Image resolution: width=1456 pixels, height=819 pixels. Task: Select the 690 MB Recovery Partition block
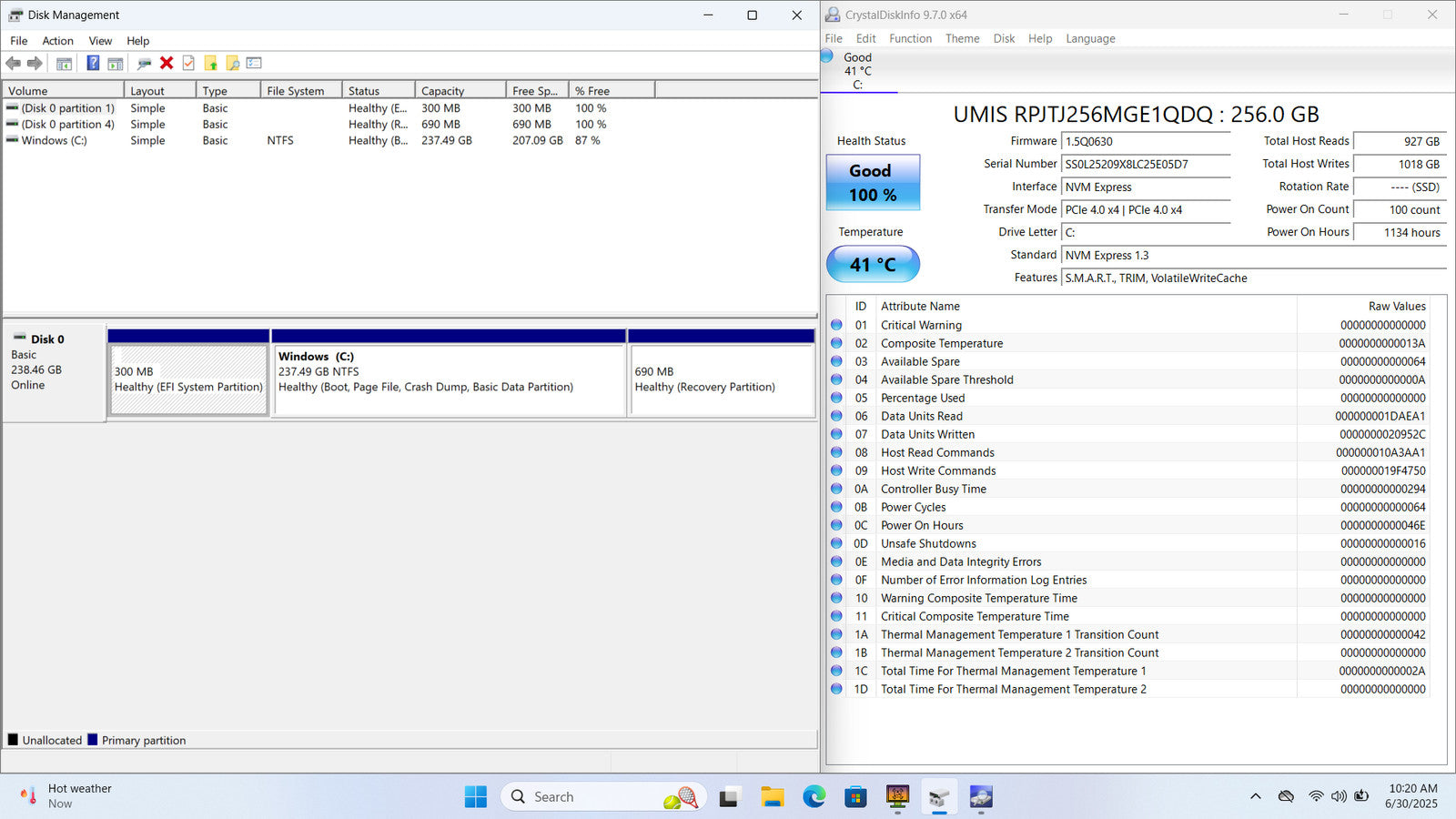tap(721, 379)
